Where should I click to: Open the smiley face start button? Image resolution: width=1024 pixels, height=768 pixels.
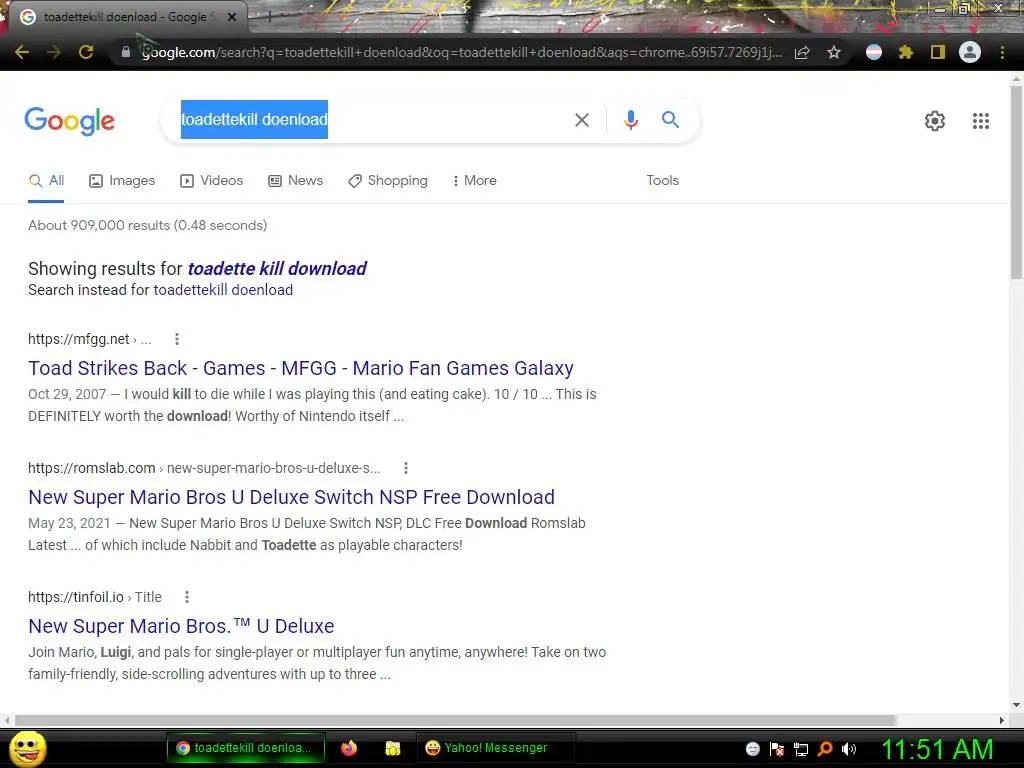(28, 748)
